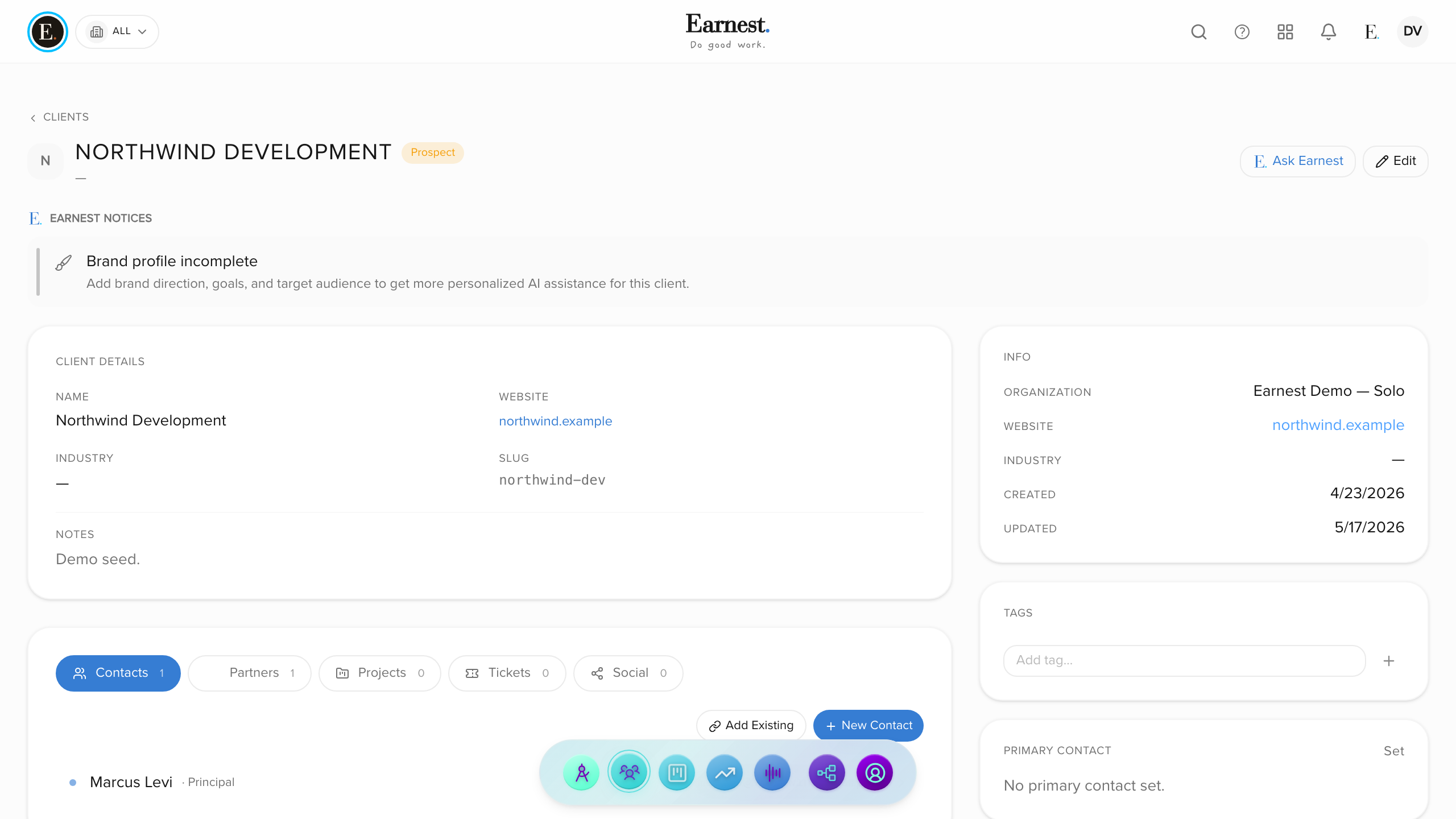Click the Earnest E assistant icon in header
Image resolution: width=1456 pixels, height=819 pixels.
1371,32
